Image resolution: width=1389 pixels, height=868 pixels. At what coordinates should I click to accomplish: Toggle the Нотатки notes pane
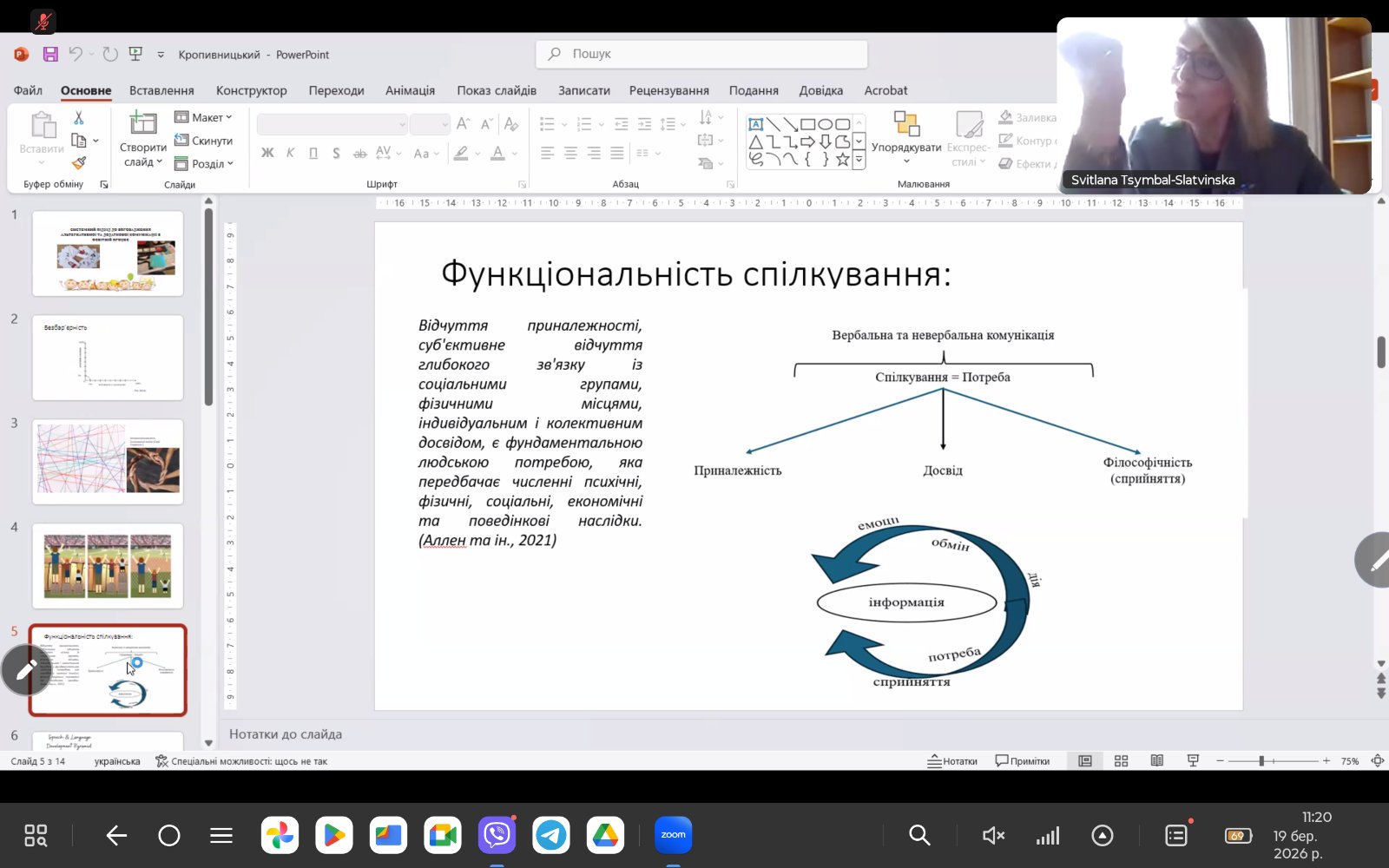(952, 761)
